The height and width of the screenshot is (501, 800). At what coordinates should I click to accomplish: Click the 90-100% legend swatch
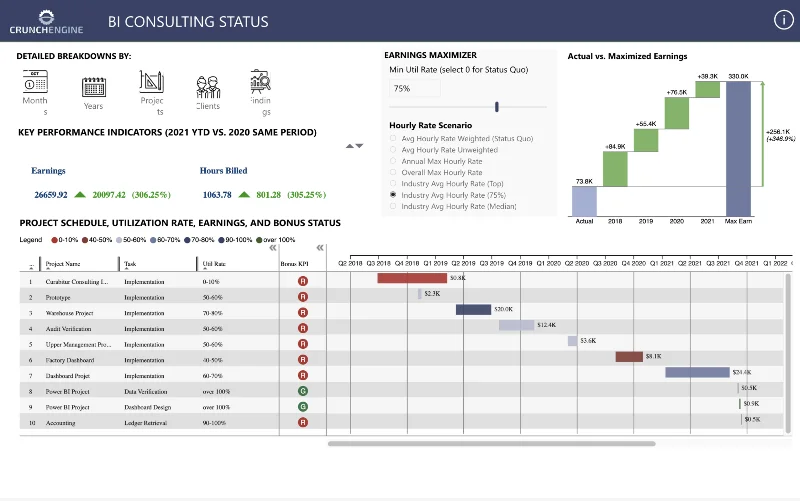coord(221,240)
